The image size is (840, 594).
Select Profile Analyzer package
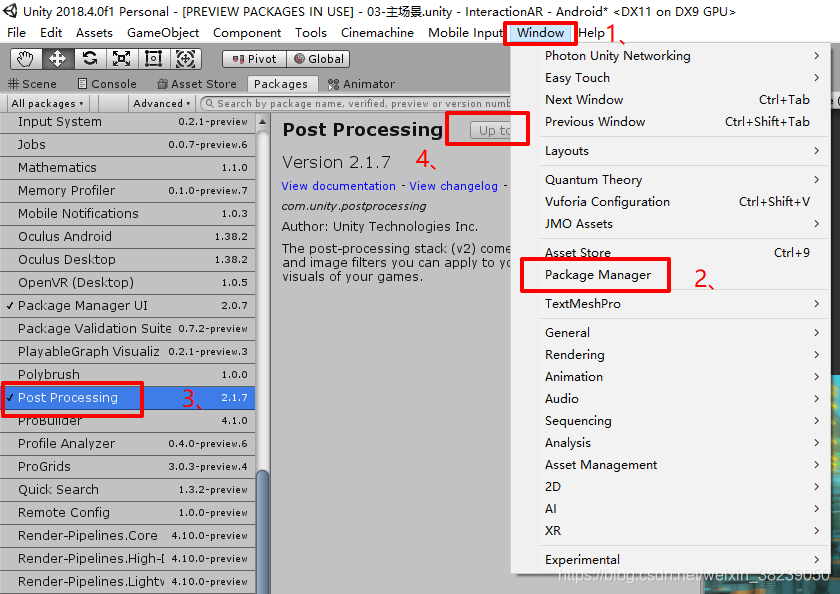[128, 443]
